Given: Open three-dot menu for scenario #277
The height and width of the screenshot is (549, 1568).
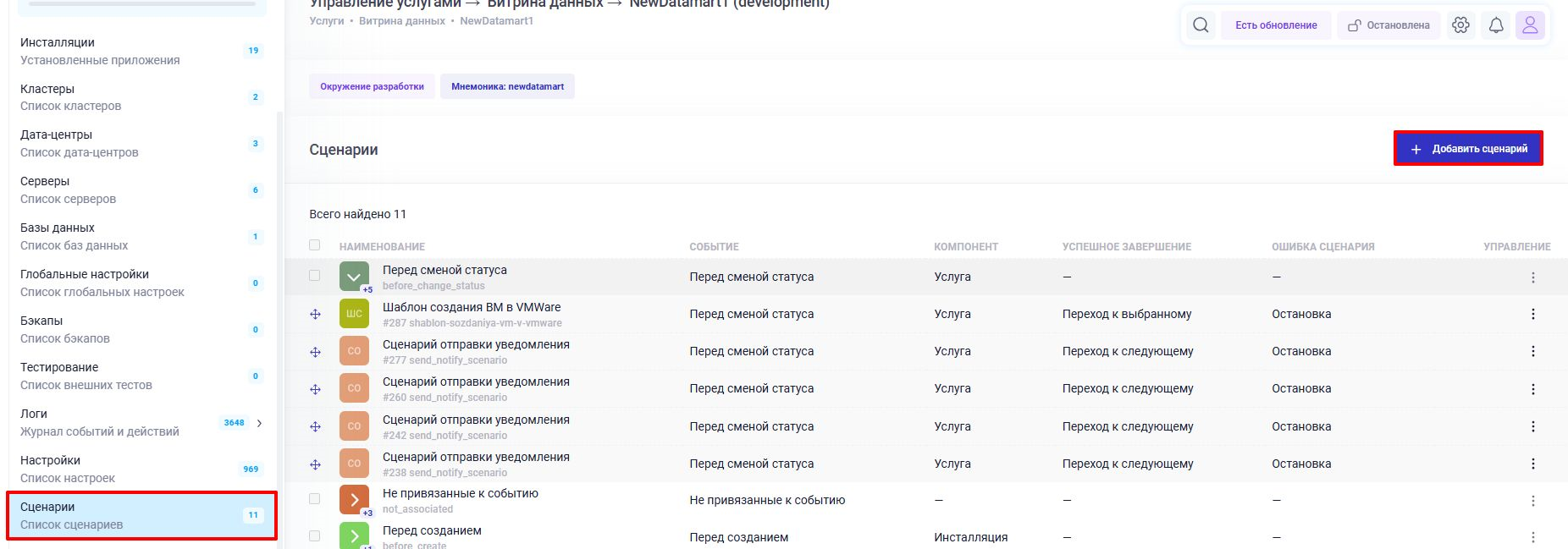Looking at the screenshot, I should 1532,351.
